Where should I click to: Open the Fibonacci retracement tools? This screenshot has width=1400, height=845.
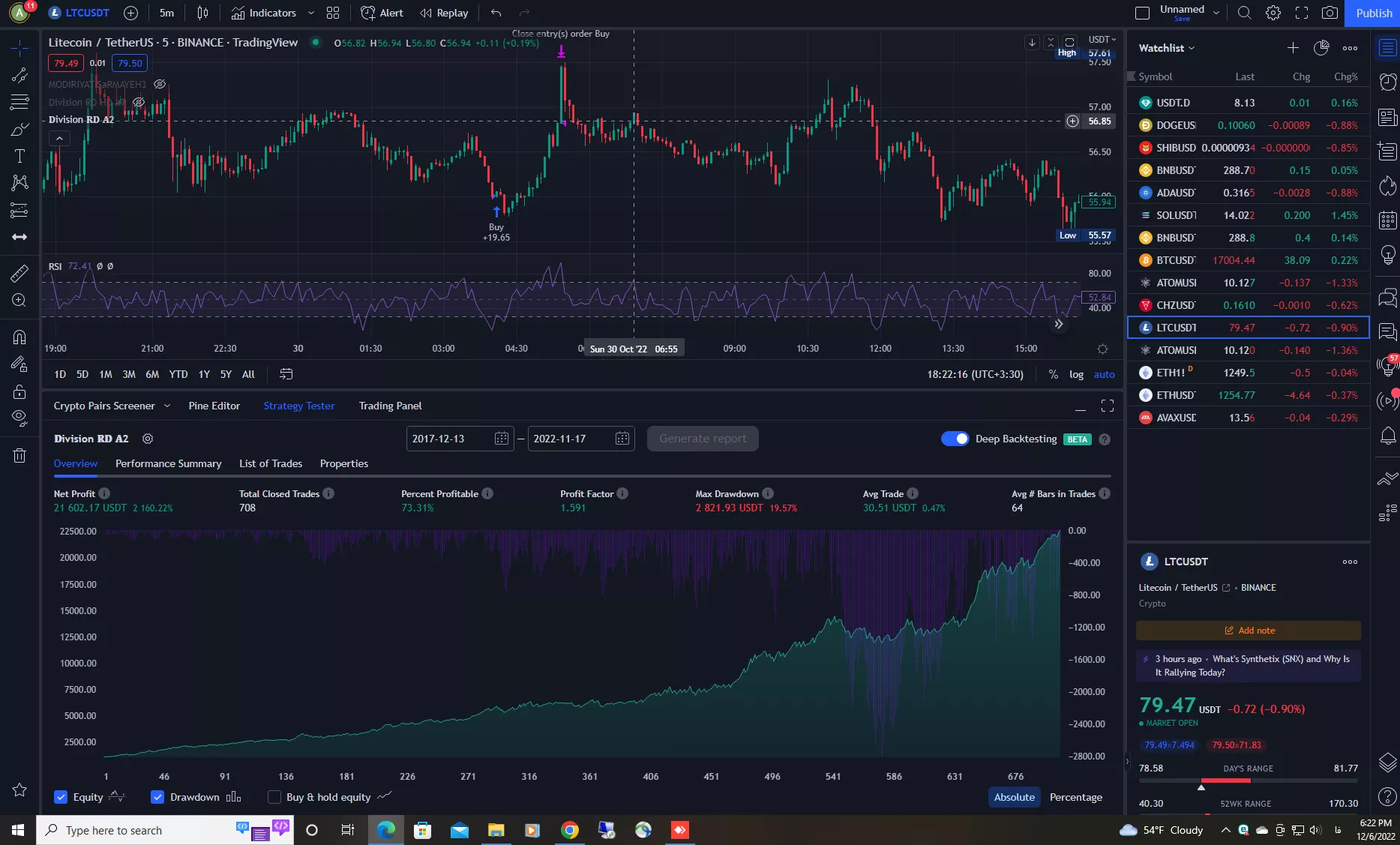pos(19,102)
